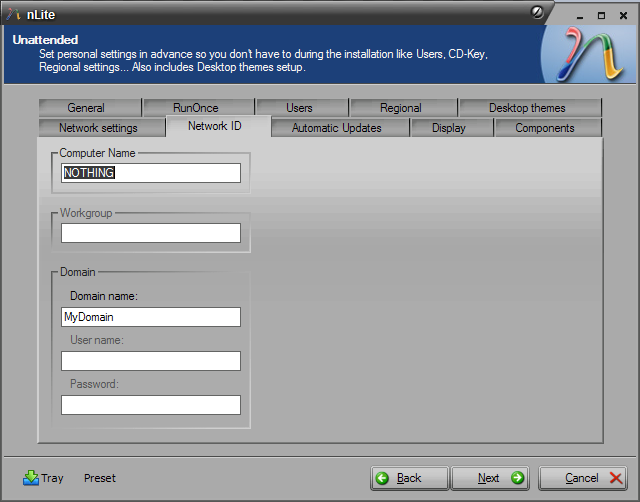
Task: Click the Workgroup text field
Action: click(x=151, y=233)
